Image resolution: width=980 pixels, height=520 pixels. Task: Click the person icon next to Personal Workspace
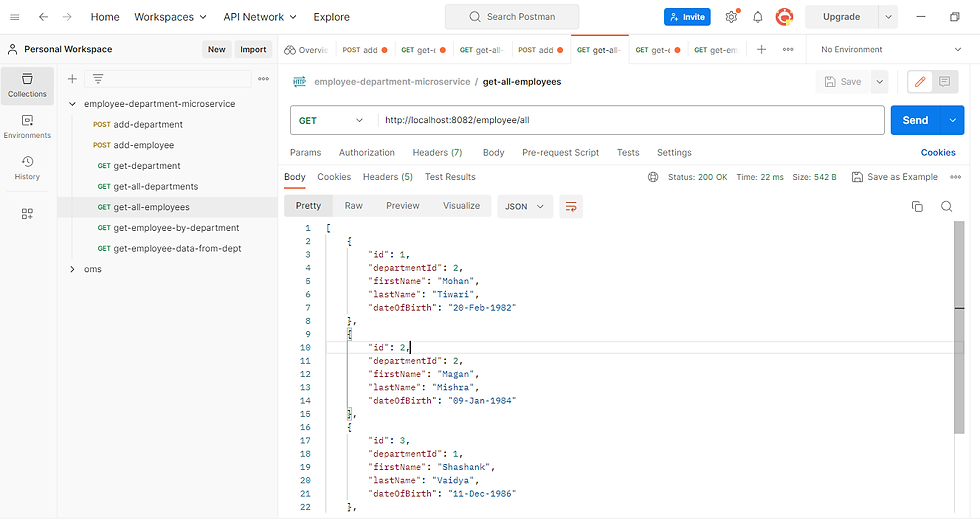coord(12,49)
